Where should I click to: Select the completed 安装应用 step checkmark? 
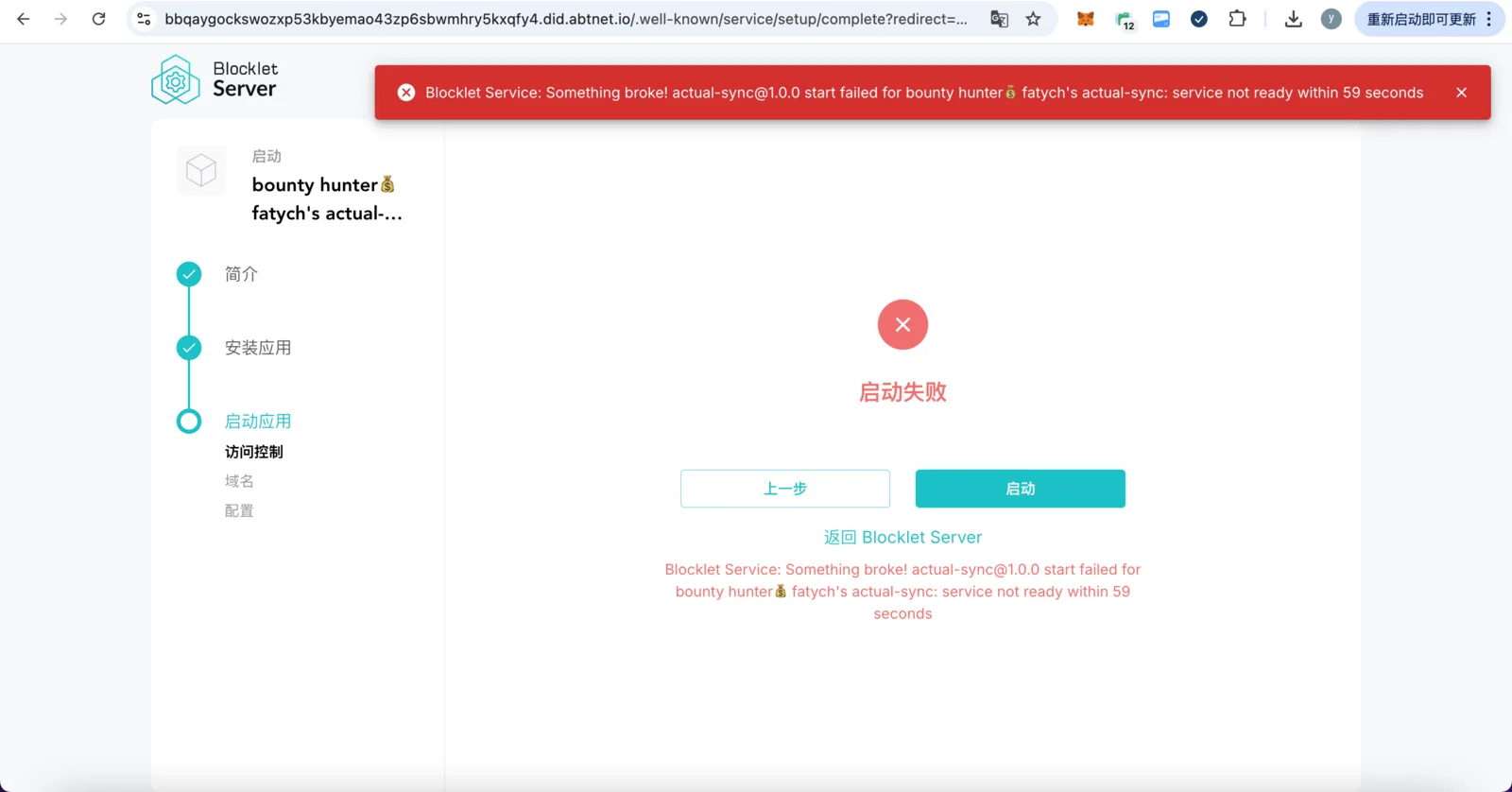pos(189,348)
